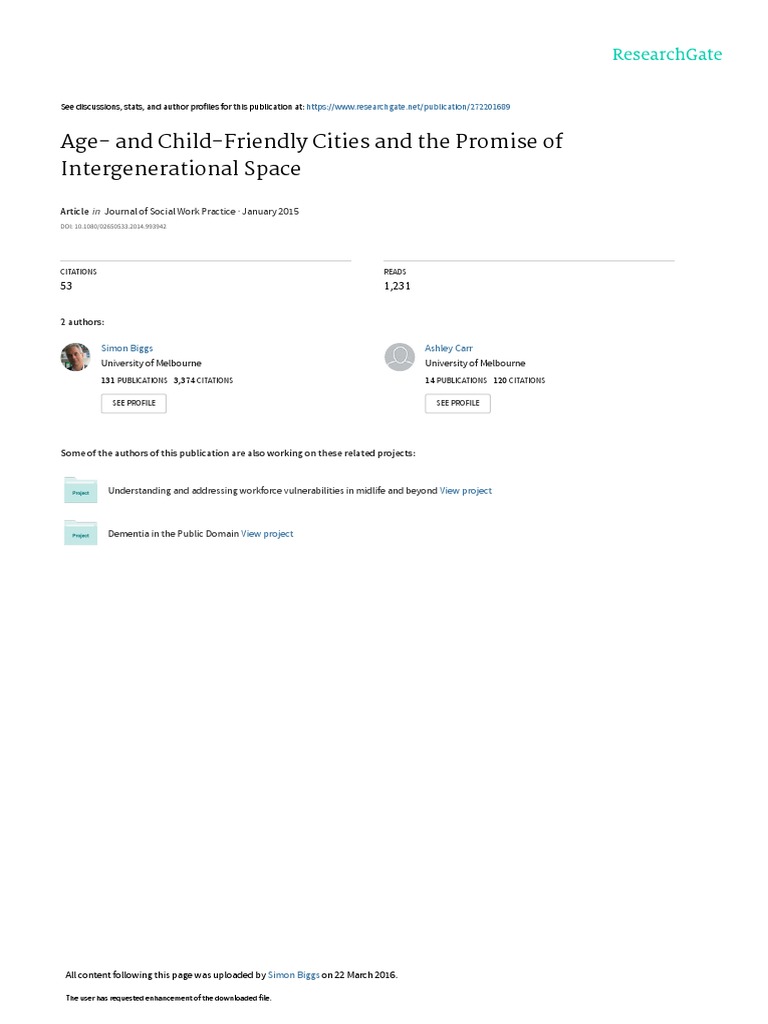The height and width of the screenshot is (1024, 768).
Task: Click Ashley Carr avatar placeholder icon
Action: click(399, 357)
